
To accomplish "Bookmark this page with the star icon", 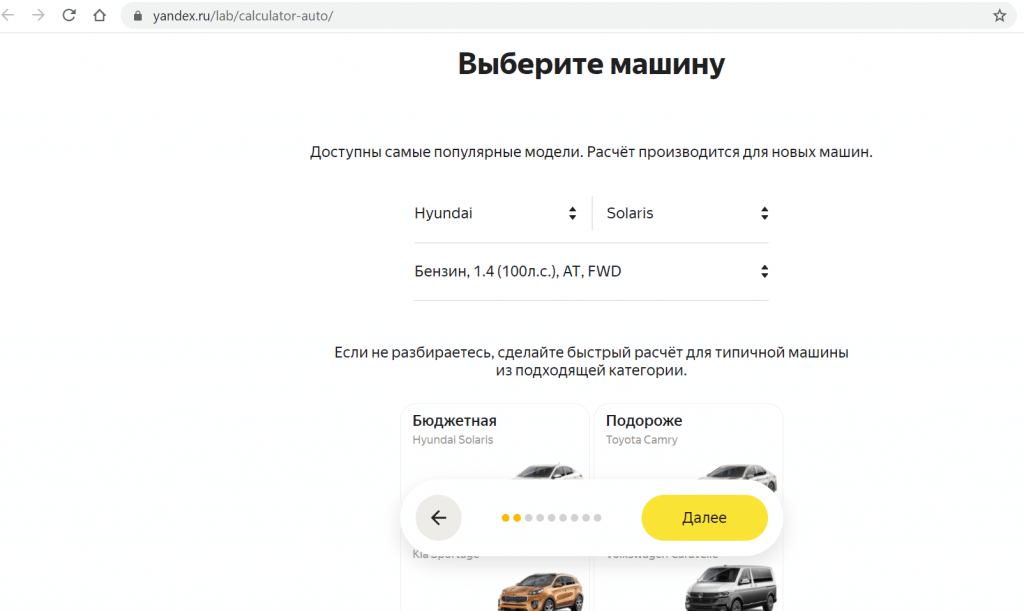I will [999, 16].
